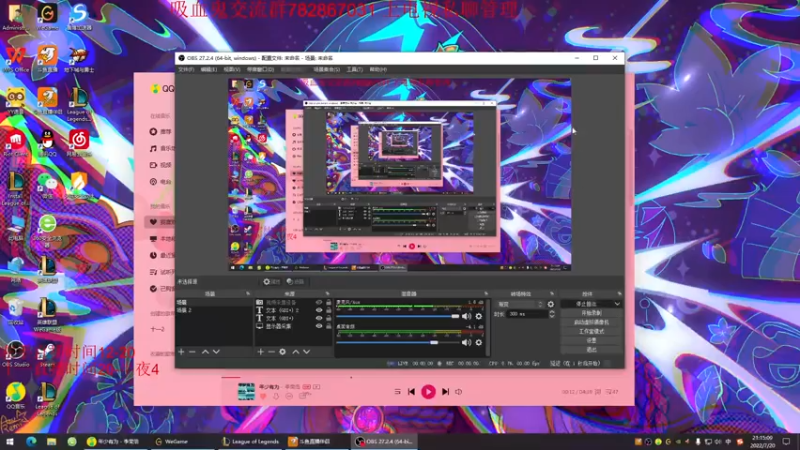Remove the selected scene with minus button

point(192,352)
